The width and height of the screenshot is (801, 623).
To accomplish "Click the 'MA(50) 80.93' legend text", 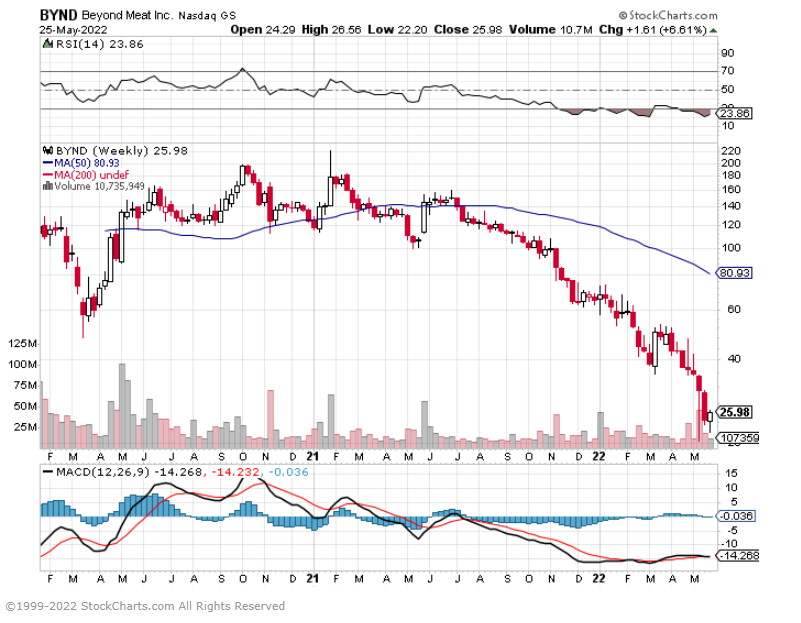I will coord(87,163).
